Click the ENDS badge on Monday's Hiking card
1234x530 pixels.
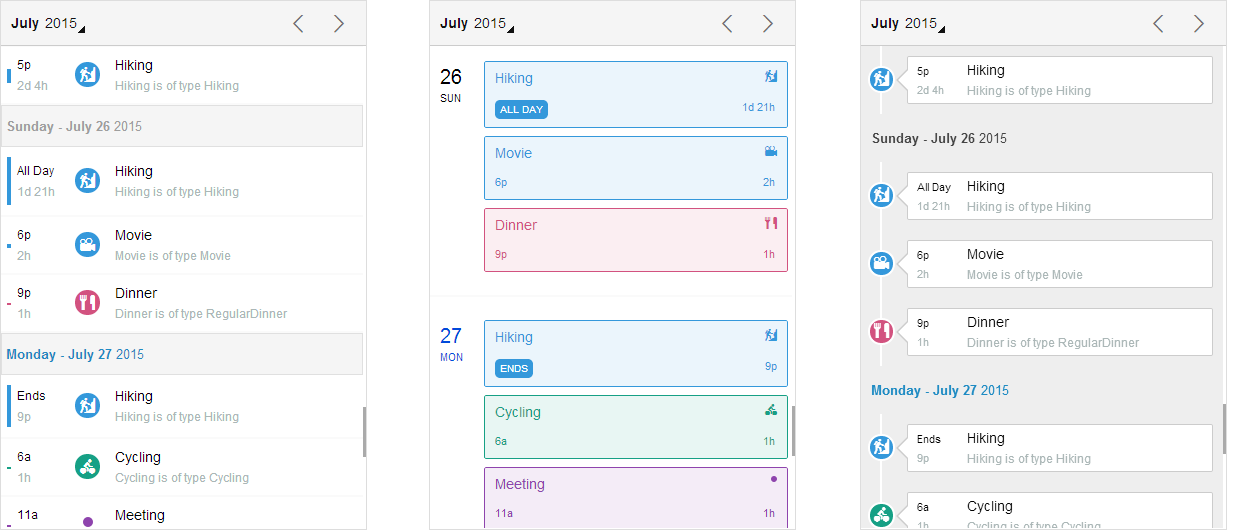pyautogui.click(x=514, y=368)
